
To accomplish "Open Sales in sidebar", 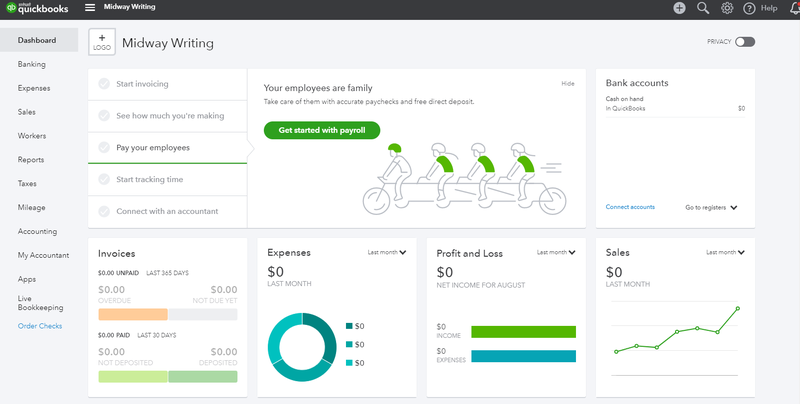I will [27, 112].
